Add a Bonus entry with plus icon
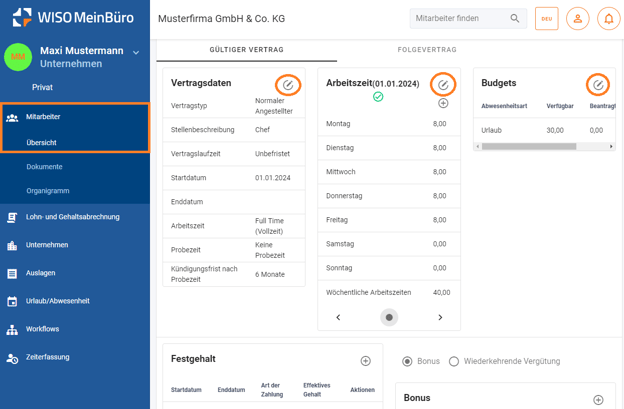 pyautogui.click(x=598, y=400)
